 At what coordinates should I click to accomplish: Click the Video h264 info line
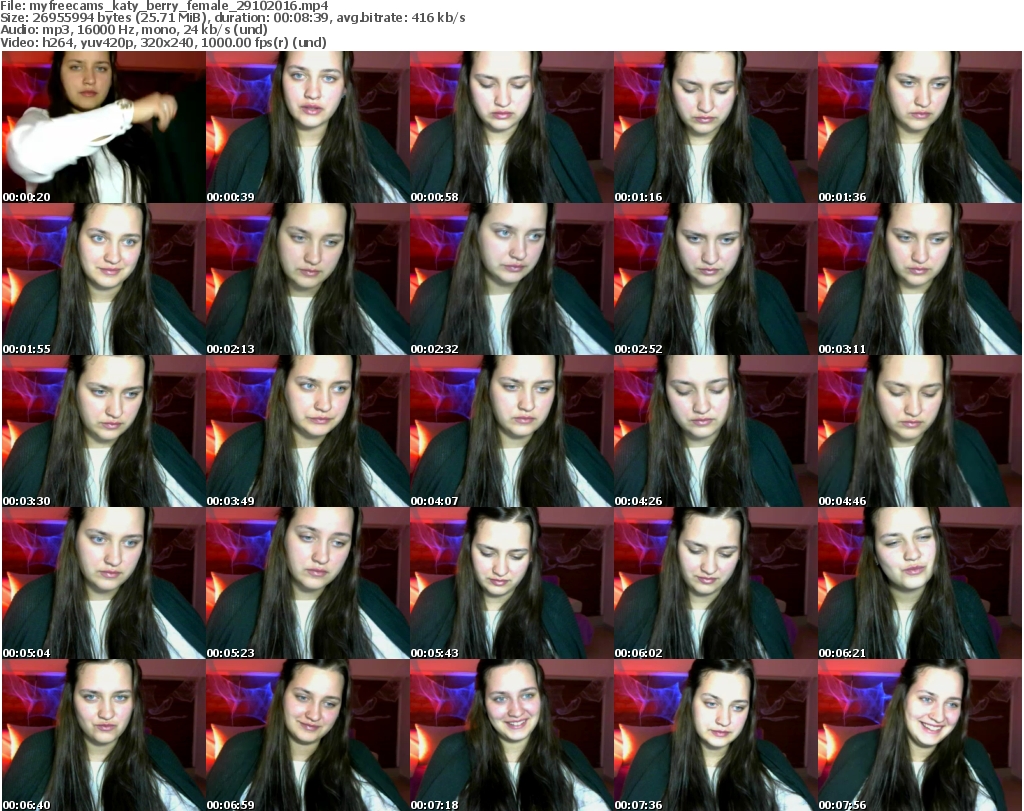click(163, 42)
